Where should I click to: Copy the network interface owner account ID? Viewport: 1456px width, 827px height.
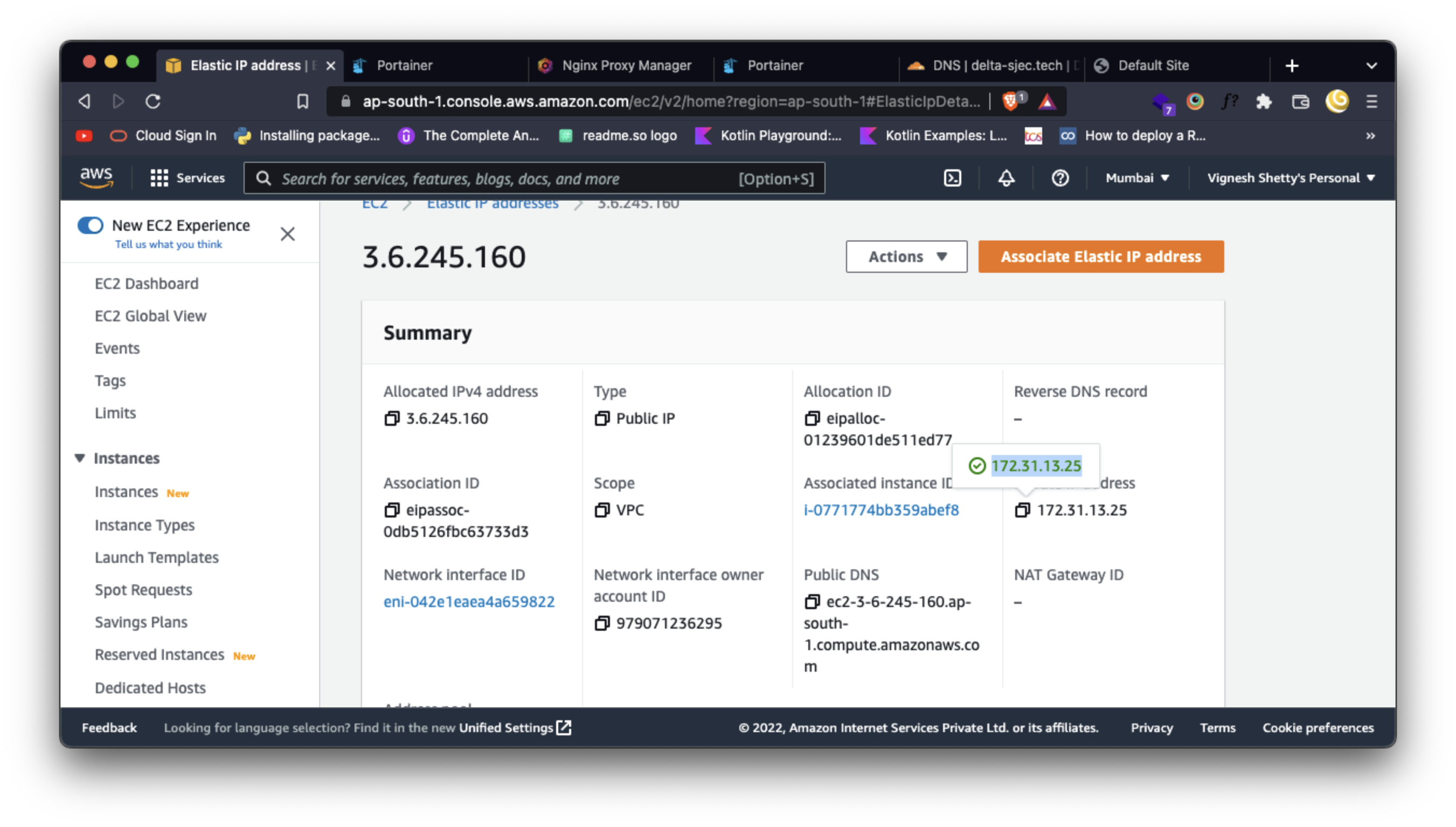click(602, 624)
